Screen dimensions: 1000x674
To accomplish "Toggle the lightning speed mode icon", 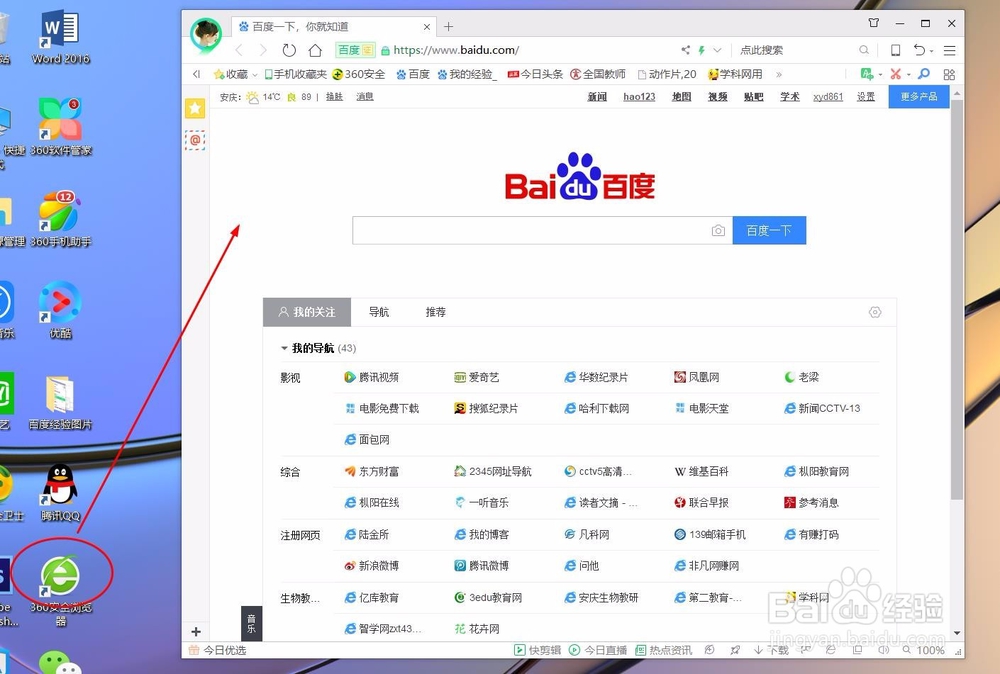I will (703, 49).
